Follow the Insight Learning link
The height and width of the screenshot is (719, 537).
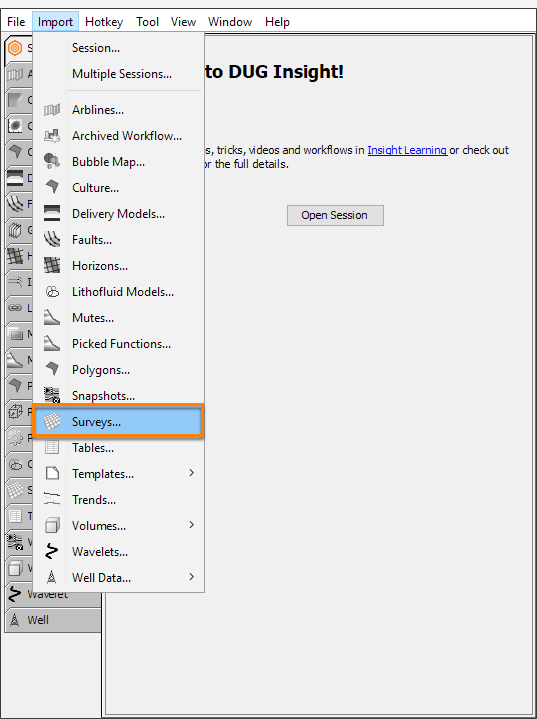407,150
